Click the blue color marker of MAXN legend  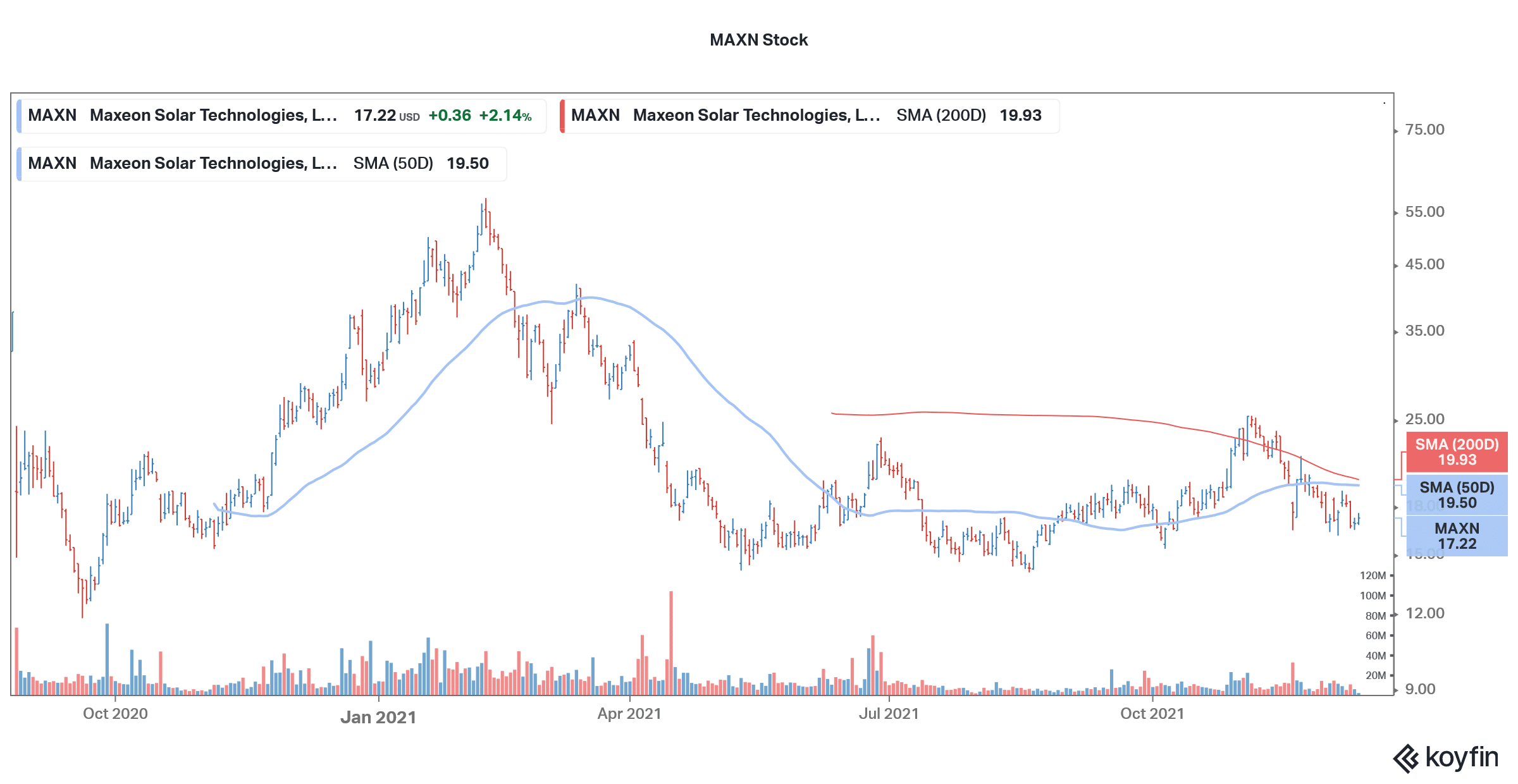pos(19,116)
